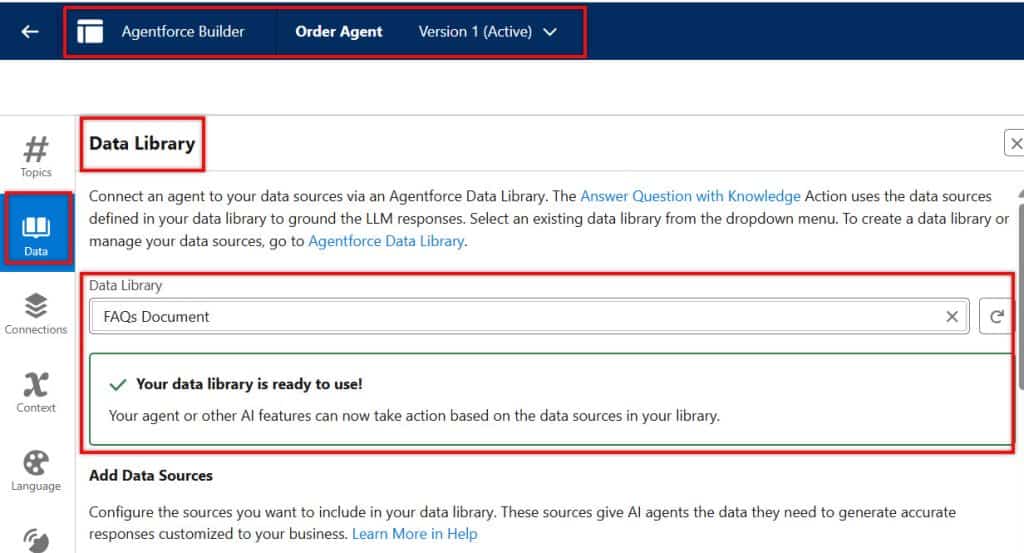Click 'Your data library is ready to use!'
Image resolution: width=1024 pixels, height=553 pixels.
click(x=249, y=384)
